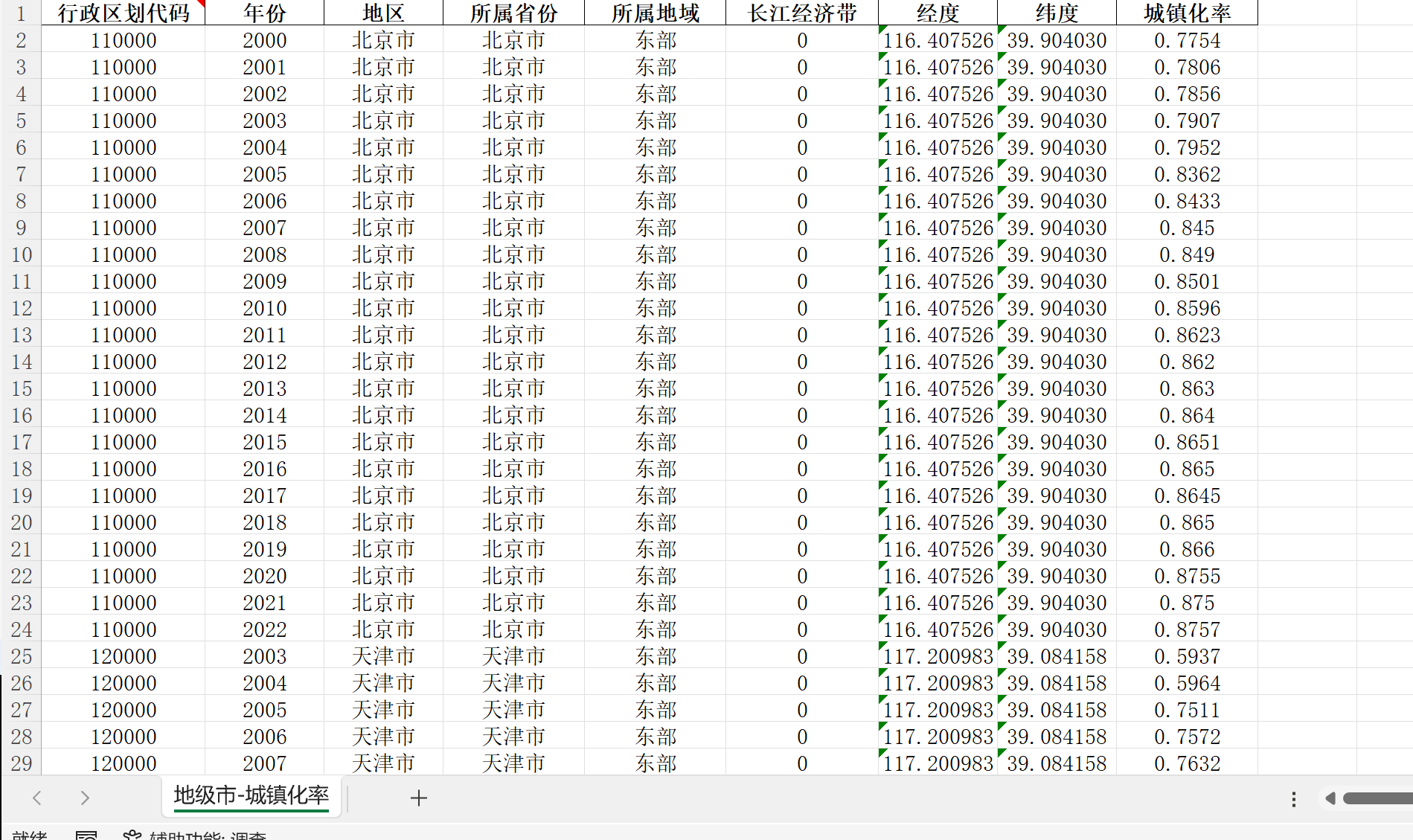Select the 所属省份 header cell
Screen dimensions: 1413x840
[x=514, y=13]
